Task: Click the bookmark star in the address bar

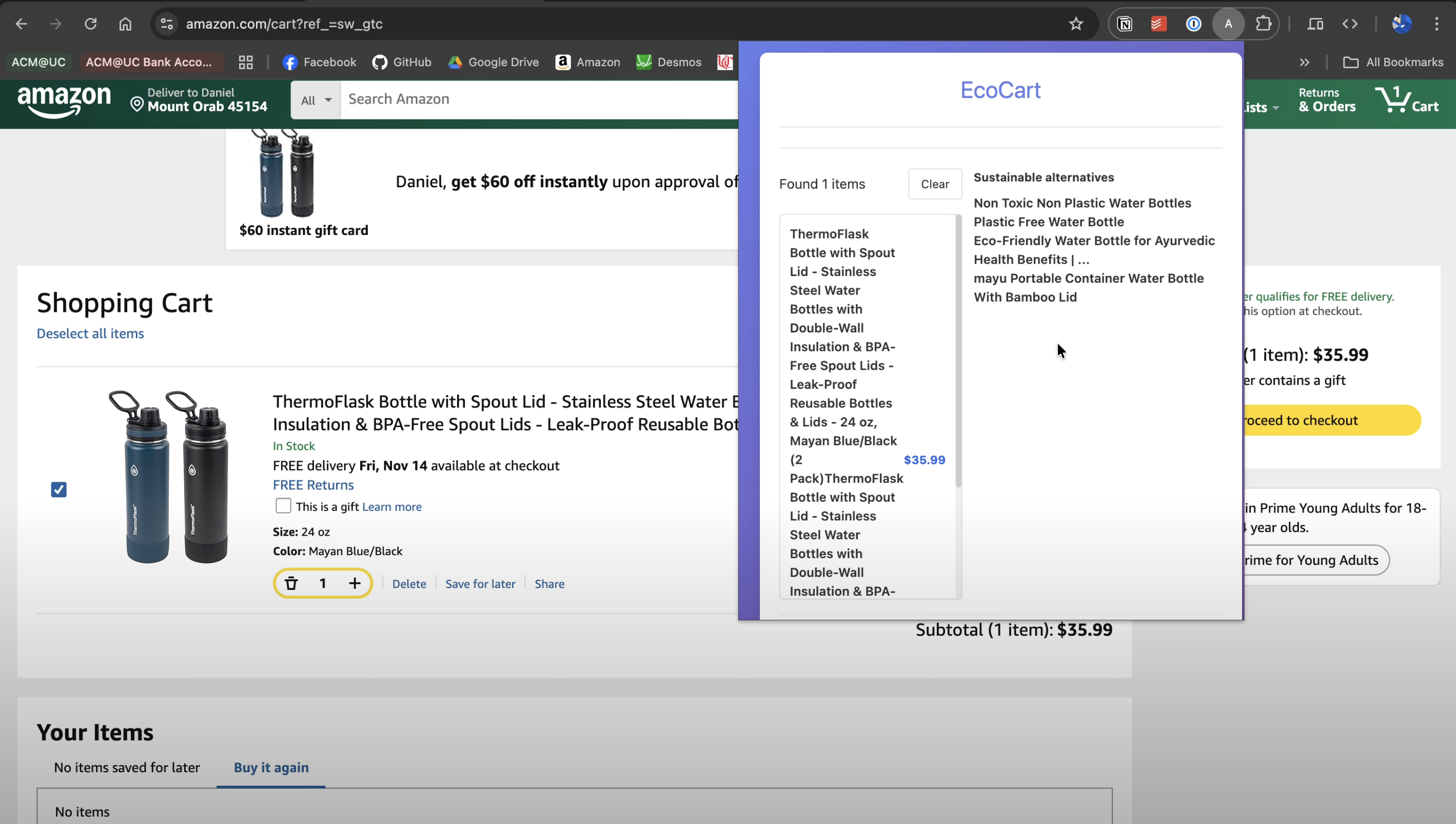Action: [1076, 24]
